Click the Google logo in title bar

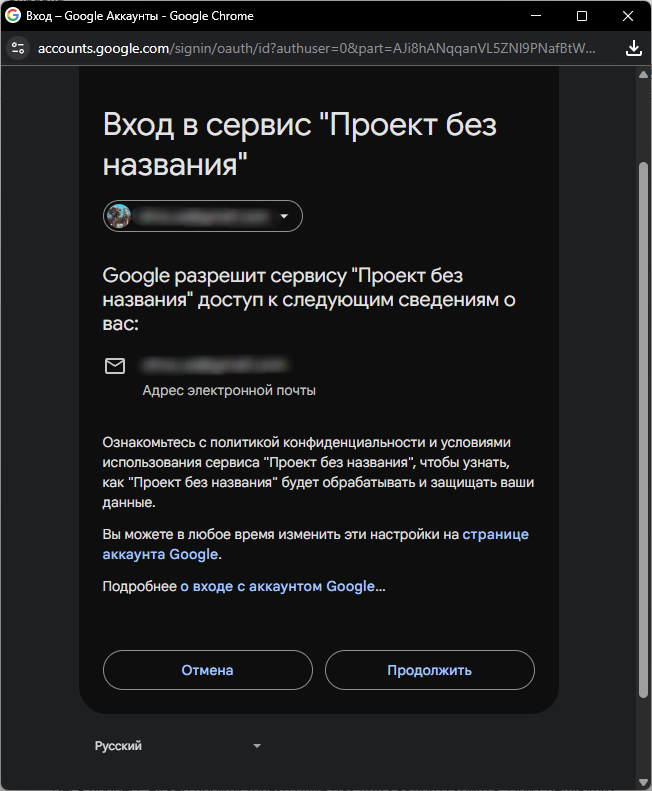coord(13,15)
